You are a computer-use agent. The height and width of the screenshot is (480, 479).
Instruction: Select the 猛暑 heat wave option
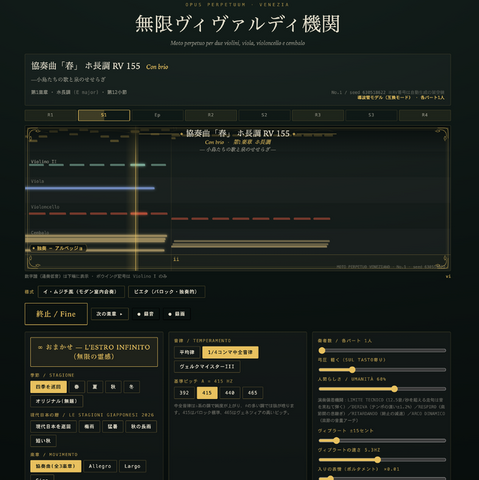(x=113, y=427)
